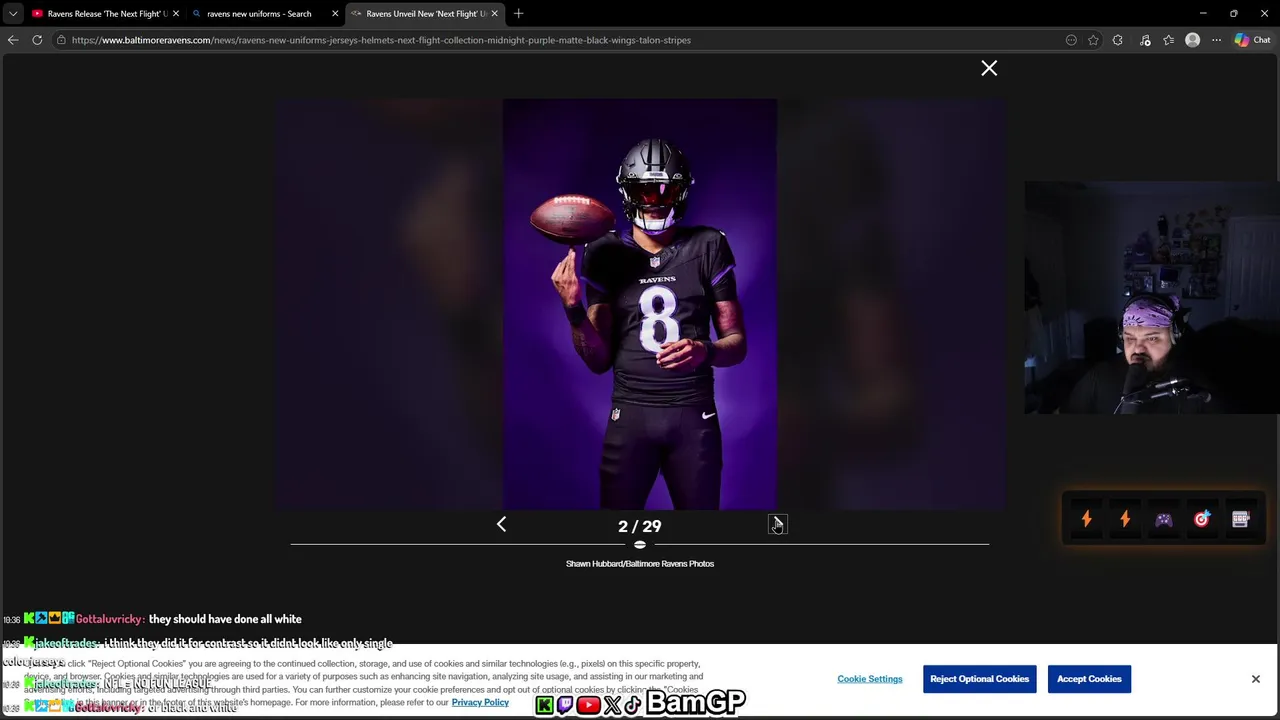Open the tab actions dropdown
This screenshot has width=1280, height=720.
13,13
